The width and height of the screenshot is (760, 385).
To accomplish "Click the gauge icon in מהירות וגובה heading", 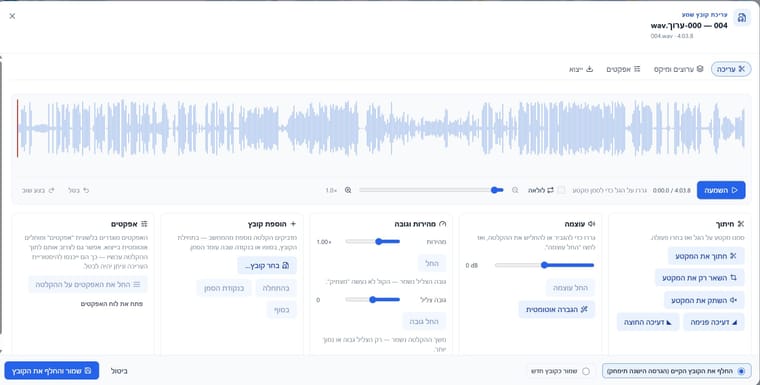I will pyautogui.click(x=443, y=224).
